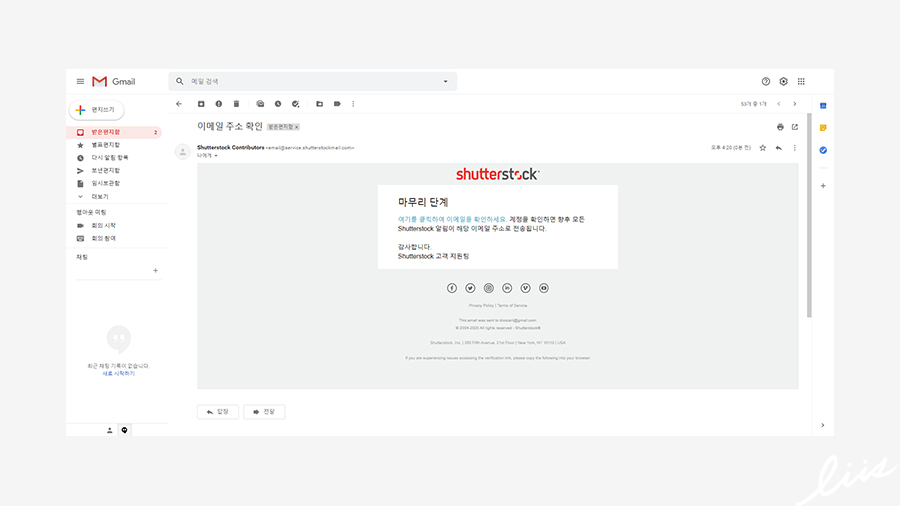Go to the newer email arrow
This screenshot has width=900, height=506.
pos(779,104)
